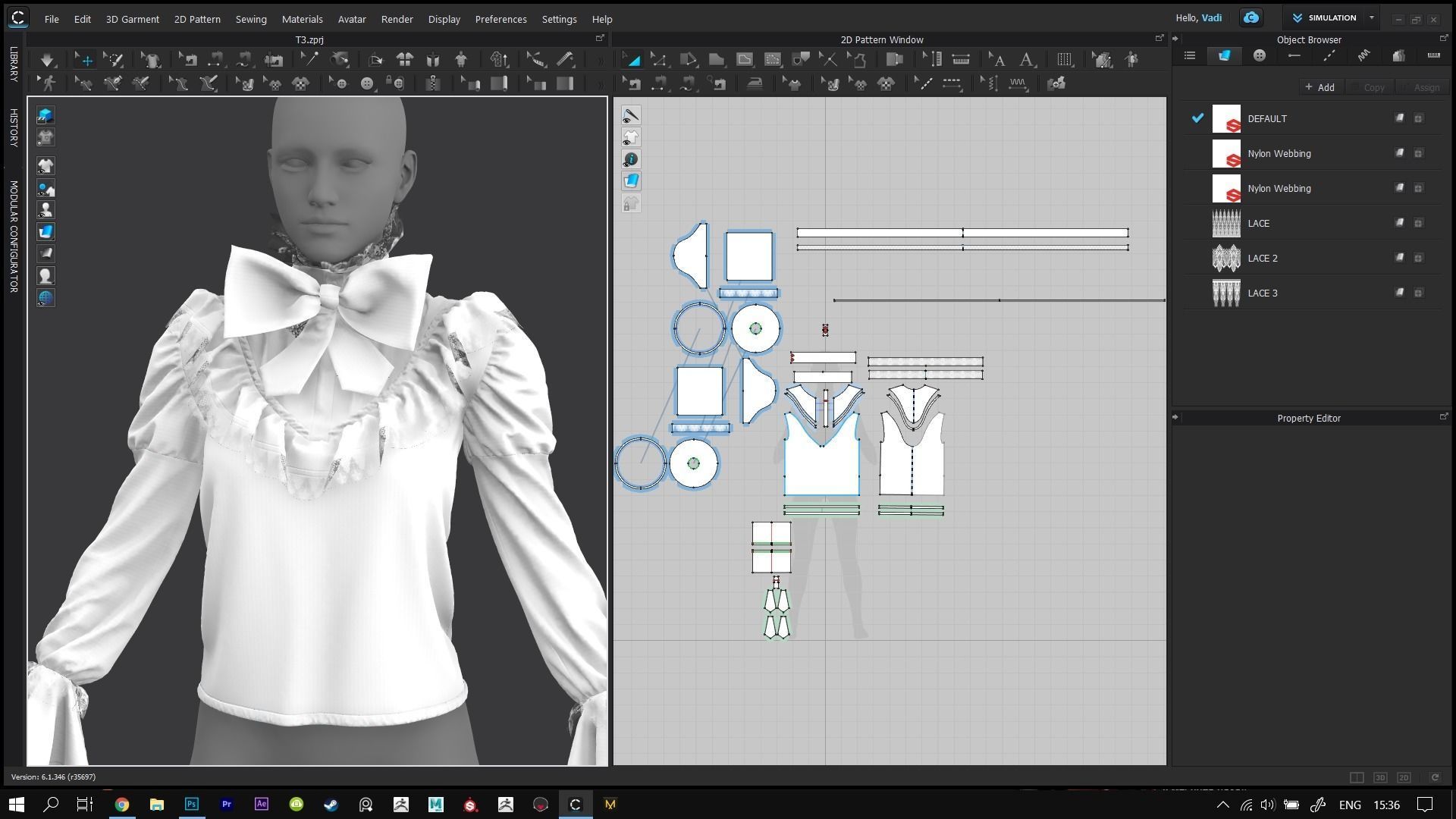Select the LACE 2 fabric thumbnail

click(x=1226, y=258)
